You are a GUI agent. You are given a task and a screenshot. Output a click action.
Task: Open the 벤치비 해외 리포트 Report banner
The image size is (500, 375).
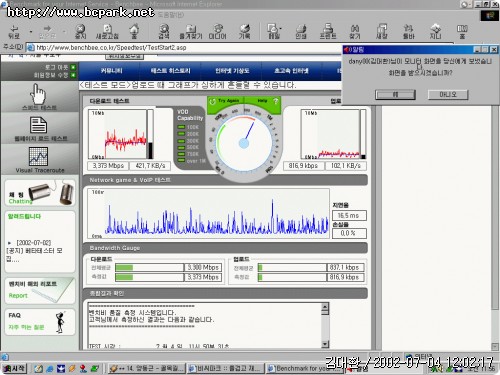click(x=40, y=291)
